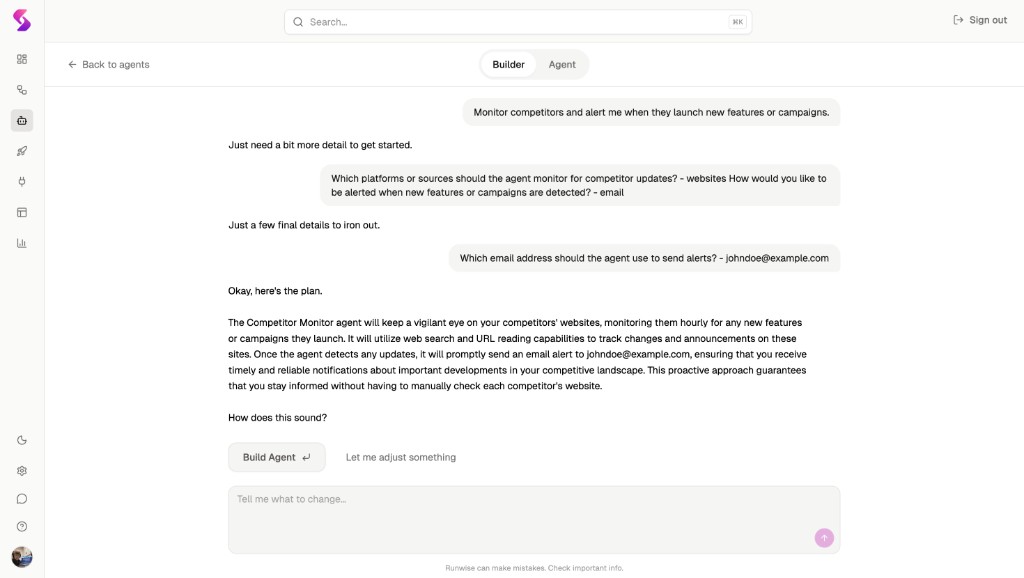Open the integrations plug icon in sidebar
The width and height of the screenshot is (1024, 578).
click(x=22, y=182)
